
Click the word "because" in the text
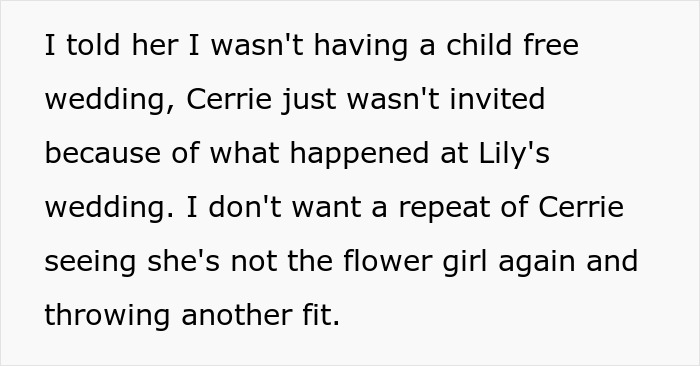coord(103,153)
